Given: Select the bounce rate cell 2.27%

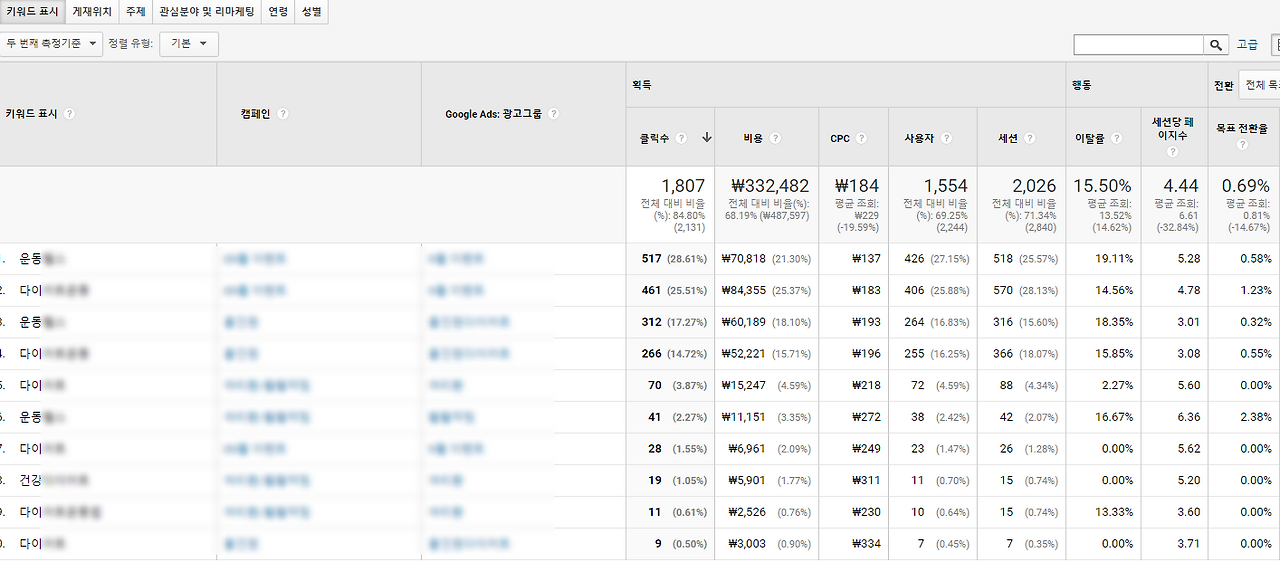Looking at the screenshot, I should 1118,386.
